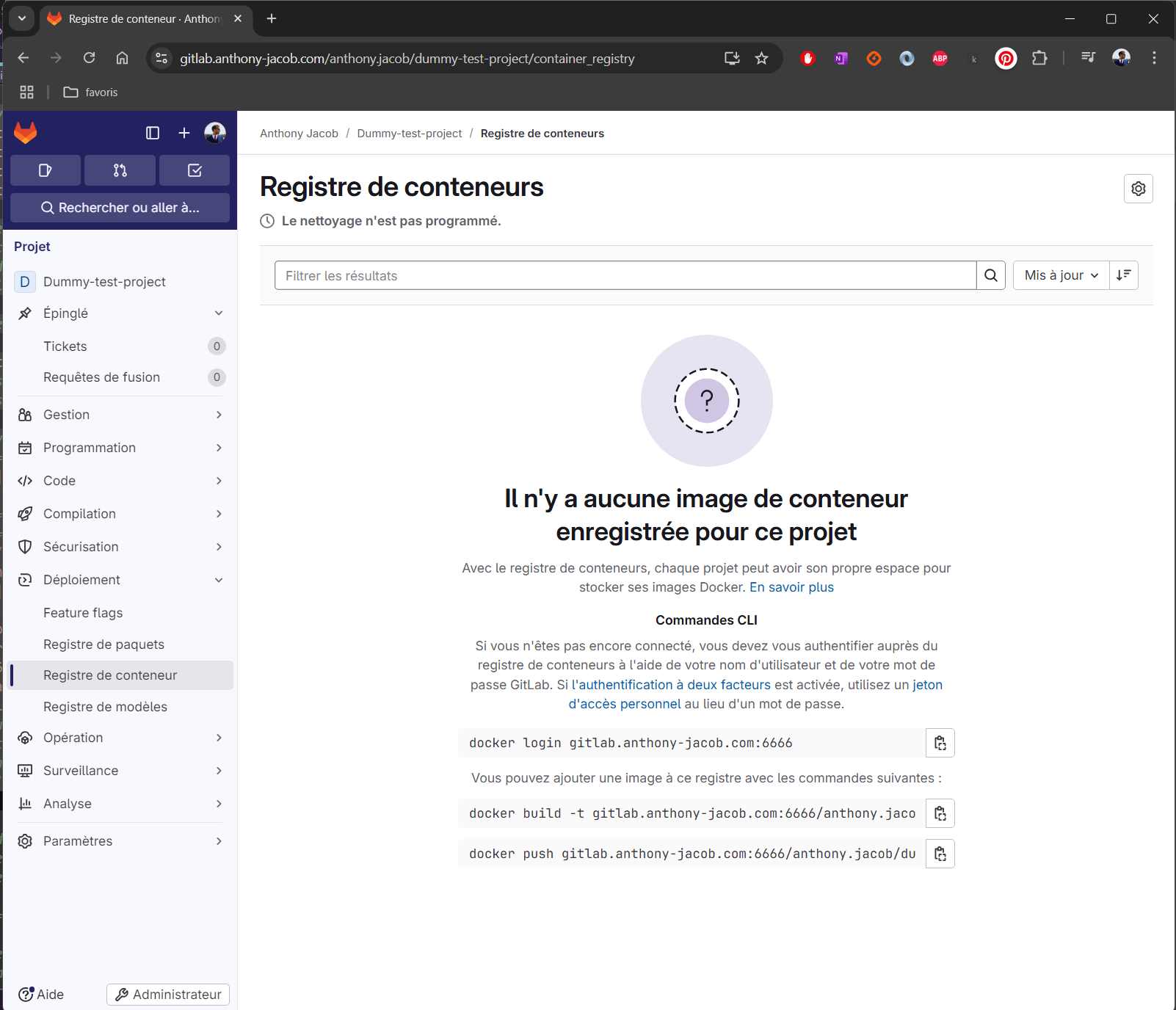Open merge requests shortcut button
This screenshot has height=1010, width=1176.
tap(120, 170)
